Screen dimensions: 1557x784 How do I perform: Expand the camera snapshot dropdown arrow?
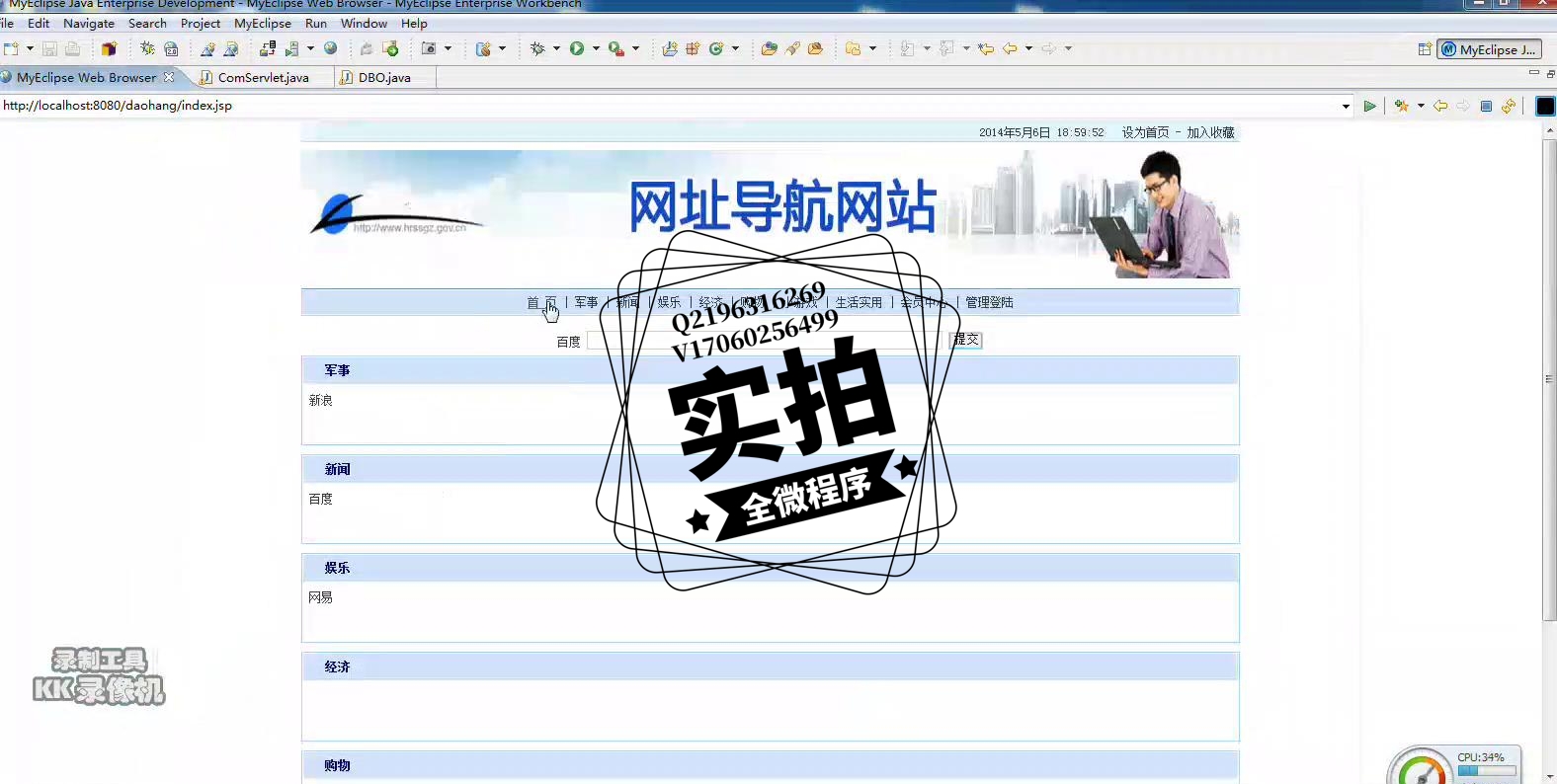pos(448,48)
